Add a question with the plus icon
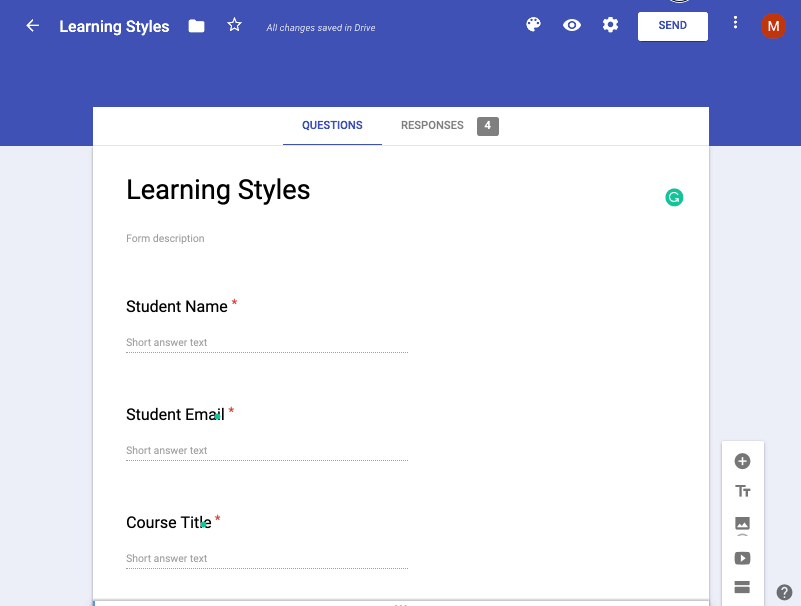The image size is (801, 606). (x=742, y=461)
